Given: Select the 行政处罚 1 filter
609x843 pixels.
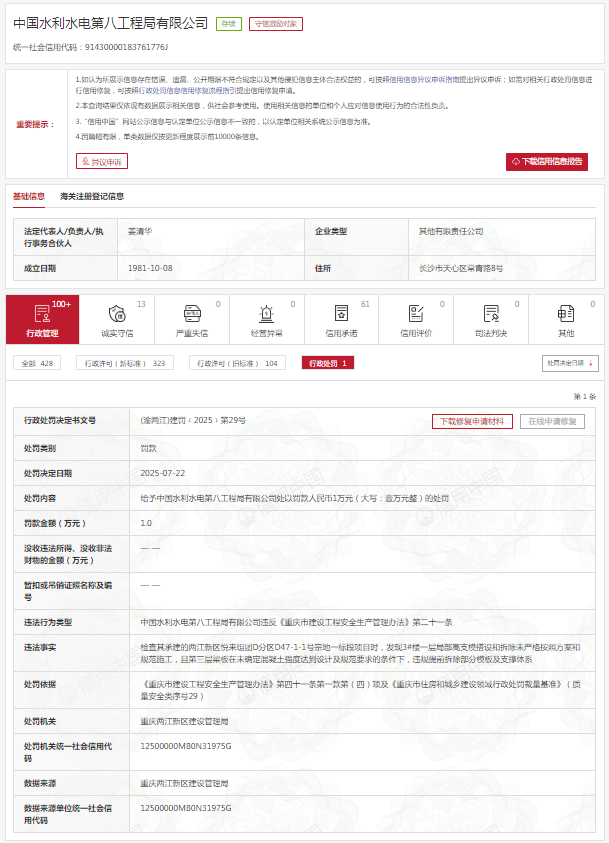Looking at the screenshot, I should coord(328,363).
